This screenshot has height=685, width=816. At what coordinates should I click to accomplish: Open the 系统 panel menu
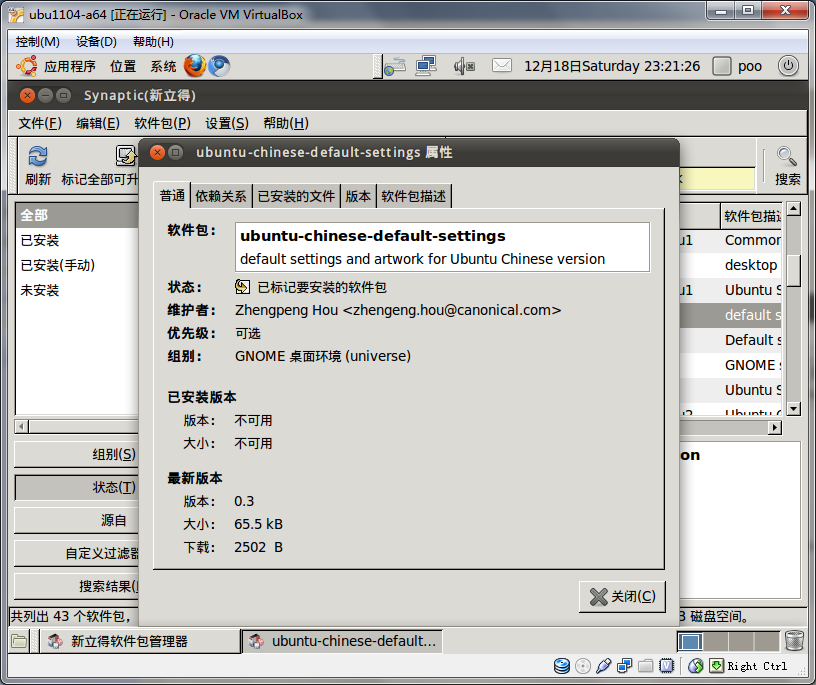(163, 66)
